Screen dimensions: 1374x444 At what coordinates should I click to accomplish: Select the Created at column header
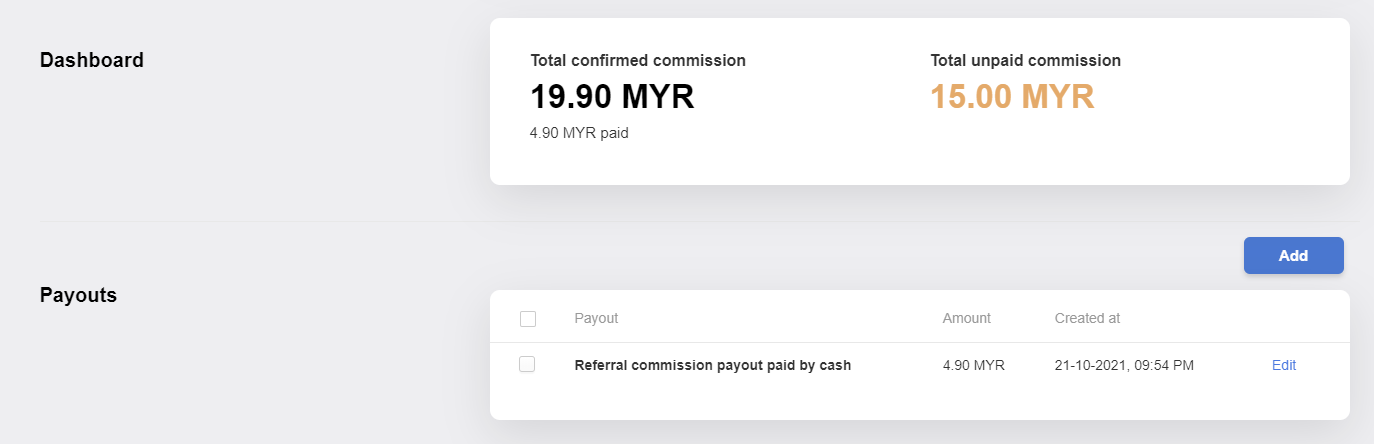1087,318
